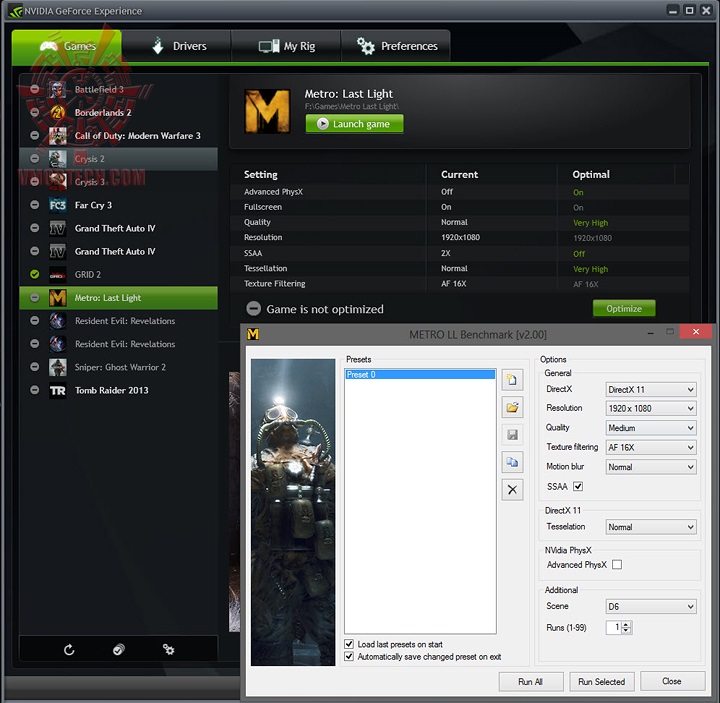Screen dimensions: 720x703
Task: Click the Sniper: Ghost Warrior 2 icon
Action: coord(57,367)
